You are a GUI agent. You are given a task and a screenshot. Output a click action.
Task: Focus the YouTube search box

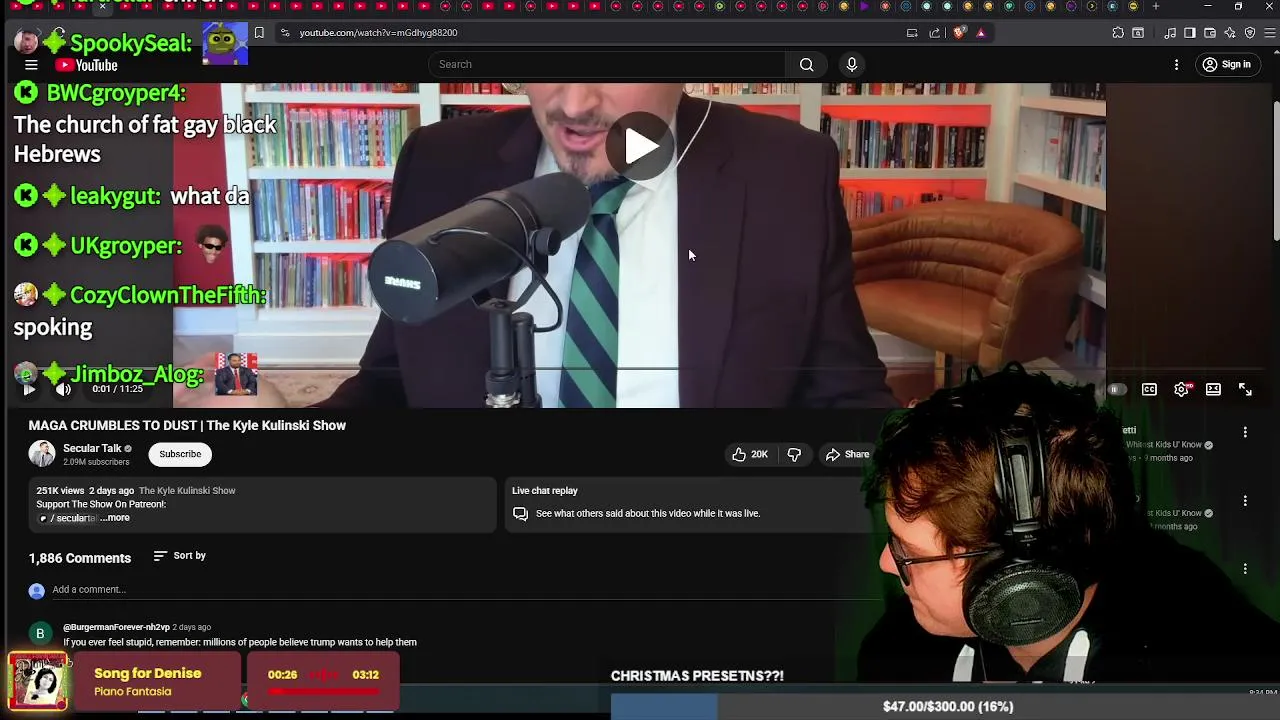coord(607,64)
